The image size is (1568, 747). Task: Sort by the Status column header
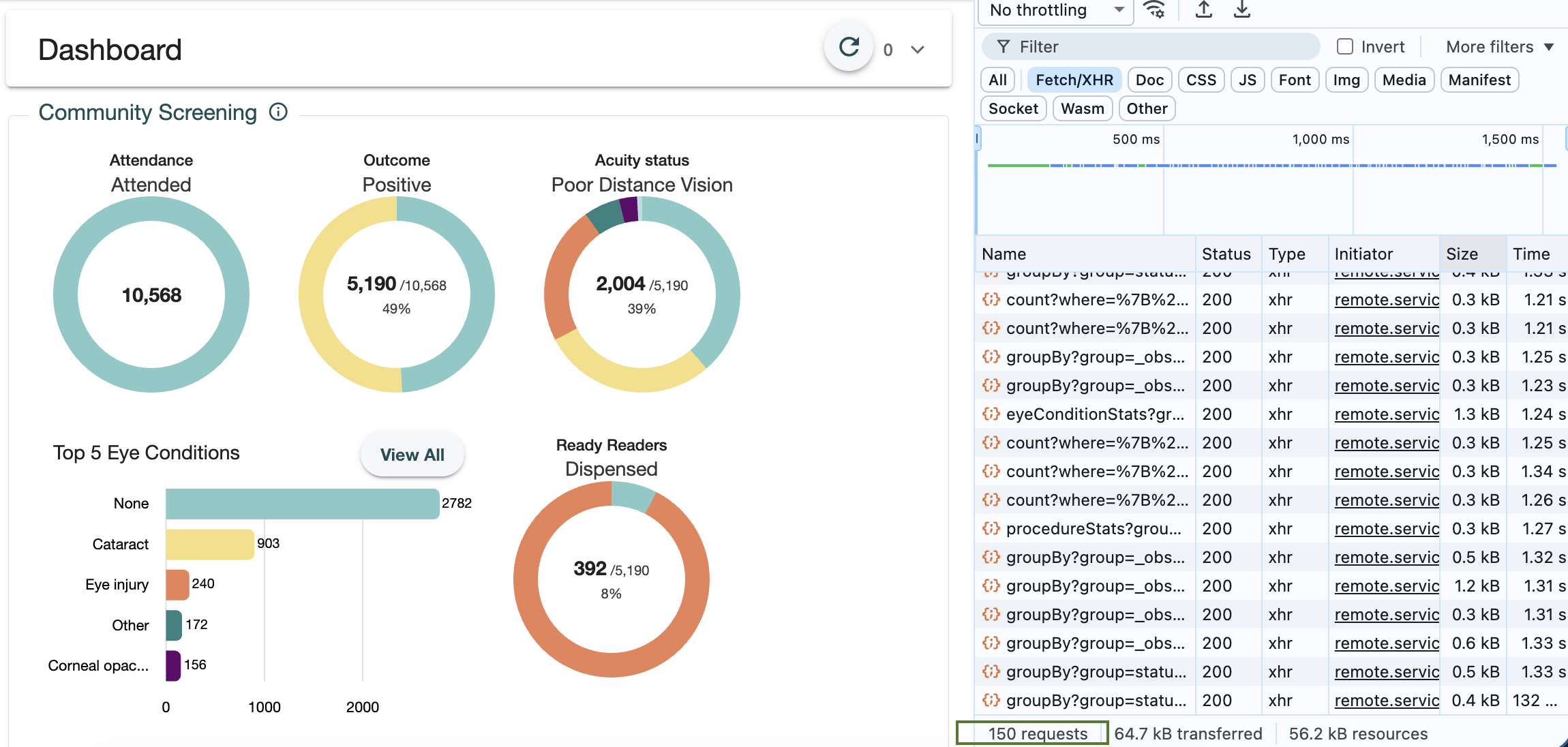1228,254
